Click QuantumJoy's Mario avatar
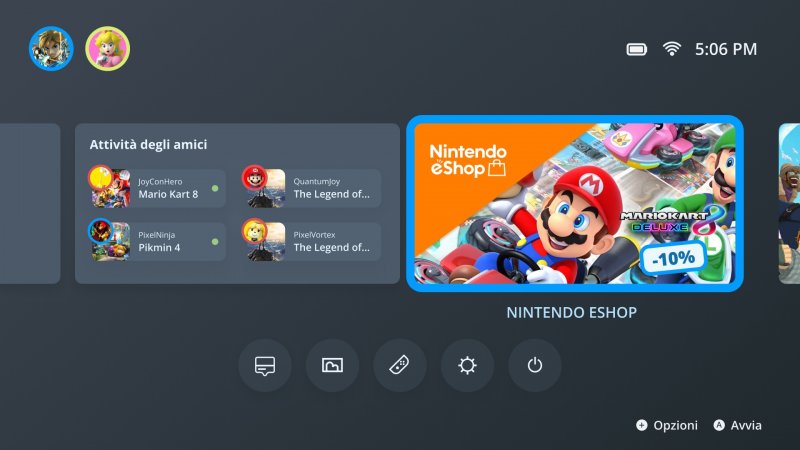 [x=254, y=177]
